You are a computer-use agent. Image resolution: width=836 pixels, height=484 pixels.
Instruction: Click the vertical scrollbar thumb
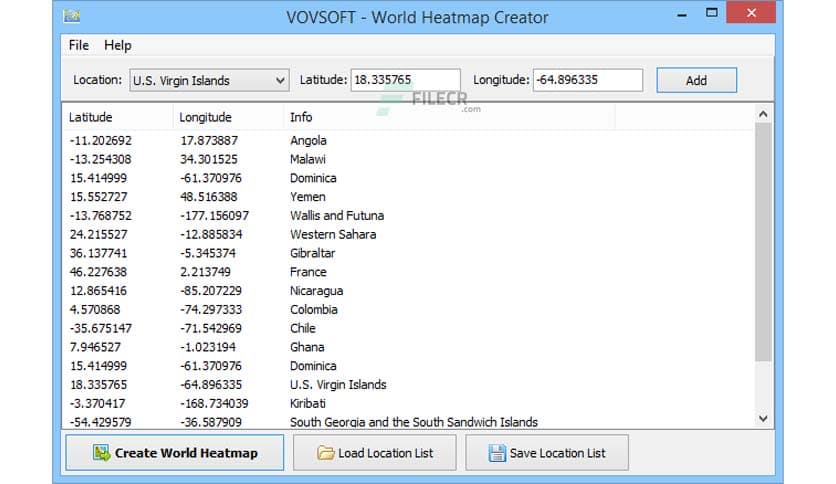coord(763,243)
